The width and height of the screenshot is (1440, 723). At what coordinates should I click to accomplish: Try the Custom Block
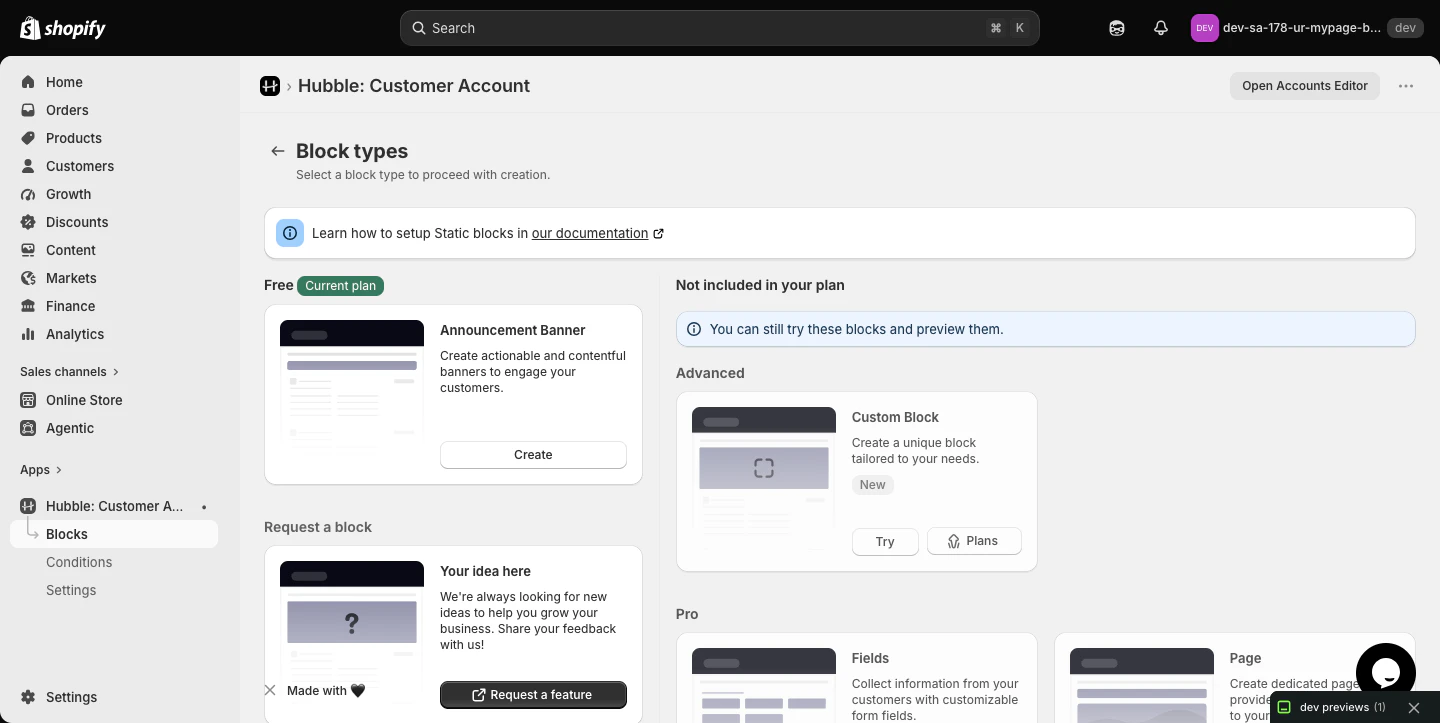click(x=885, y=541)
